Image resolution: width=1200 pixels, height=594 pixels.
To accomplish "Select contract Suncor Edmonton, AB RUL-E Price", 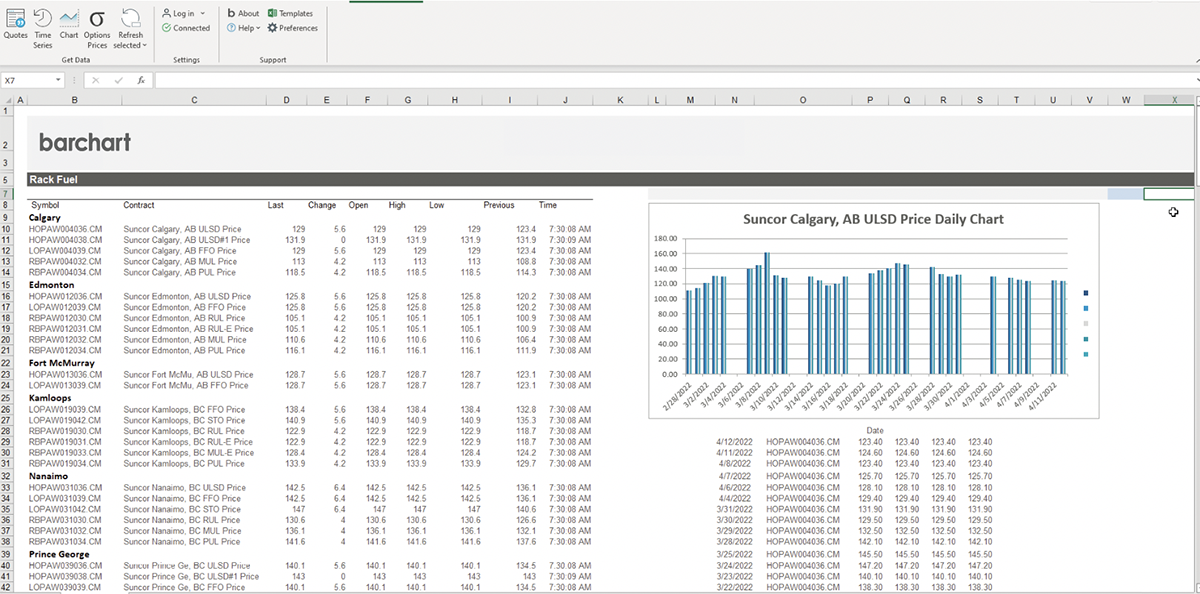I will pos(188,329).
